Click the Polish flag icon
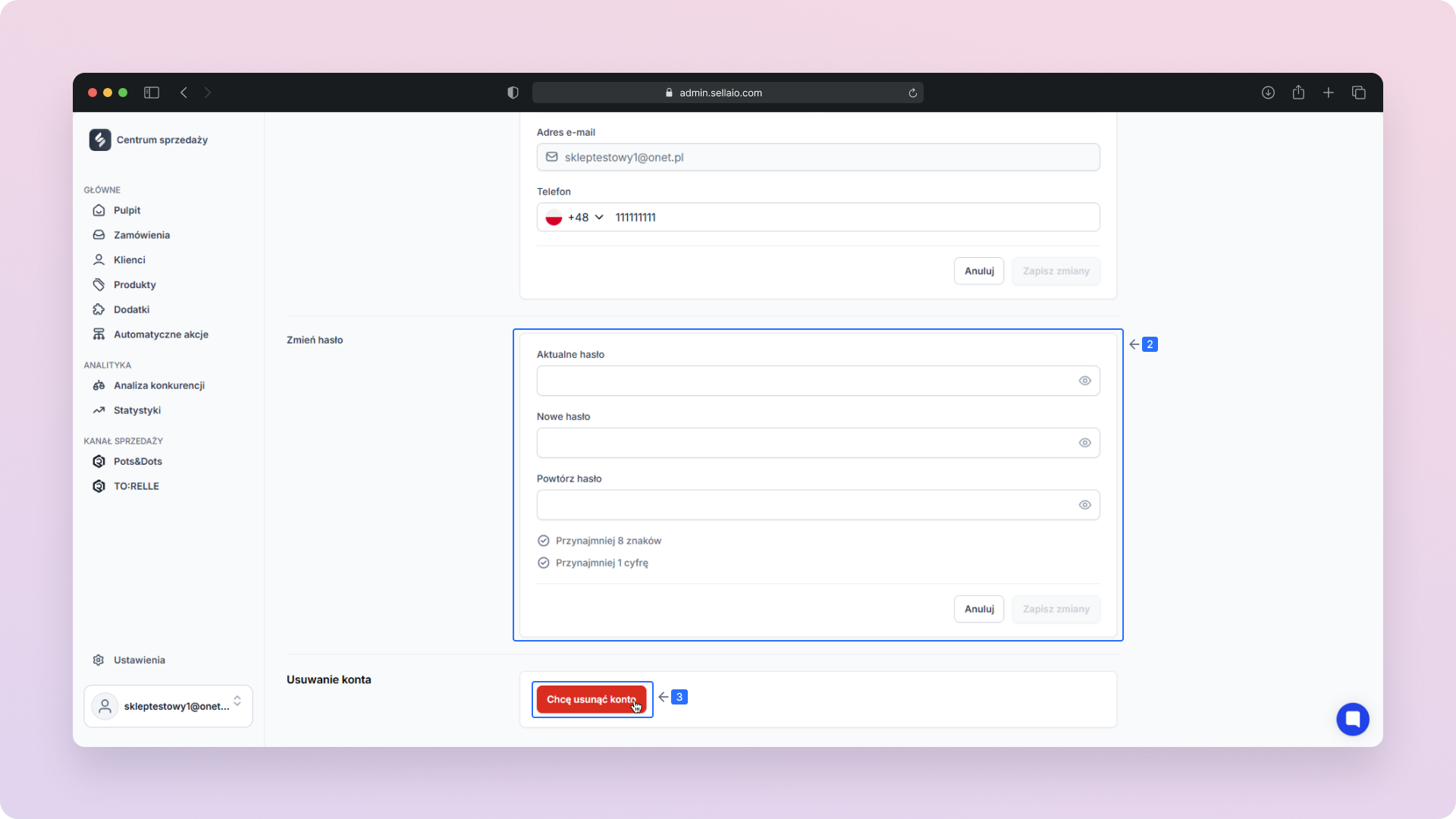The image size is (1456, 819). (x=554, y=218)
